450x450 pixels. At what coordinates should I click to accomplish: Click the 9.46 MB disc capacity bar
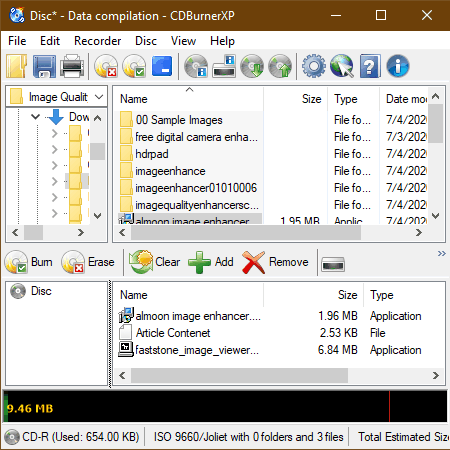(225, 407)
